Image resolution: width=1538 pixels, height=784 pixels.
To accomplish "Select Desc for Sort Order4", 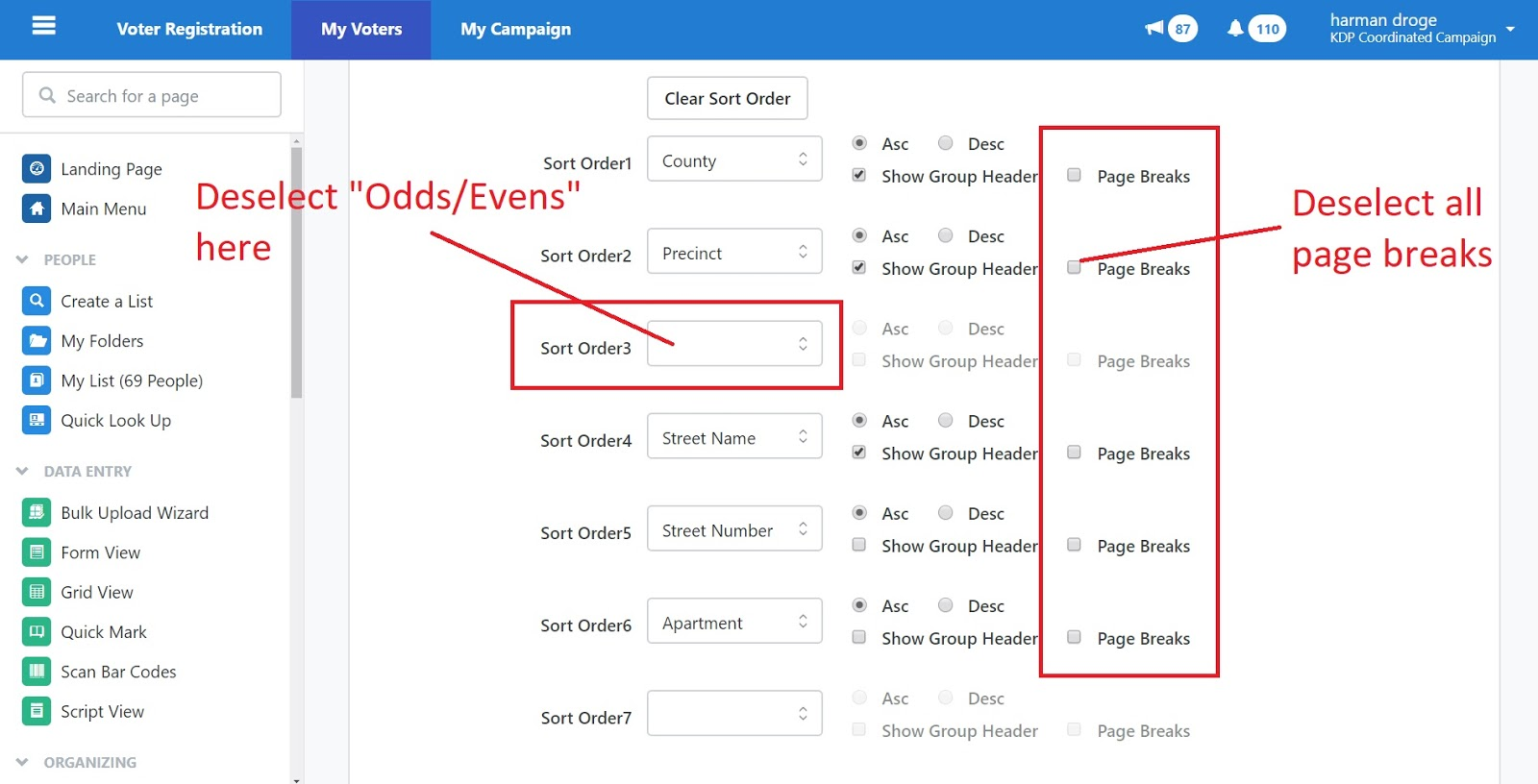I will [946, 420].
